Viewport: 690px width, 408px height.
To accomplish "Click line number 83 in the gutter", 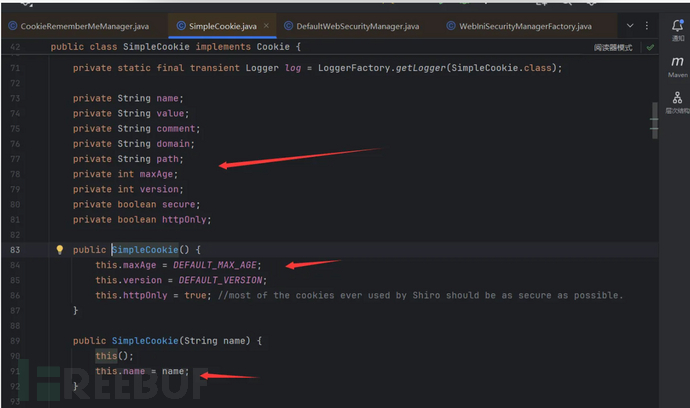I will point(15,249).
